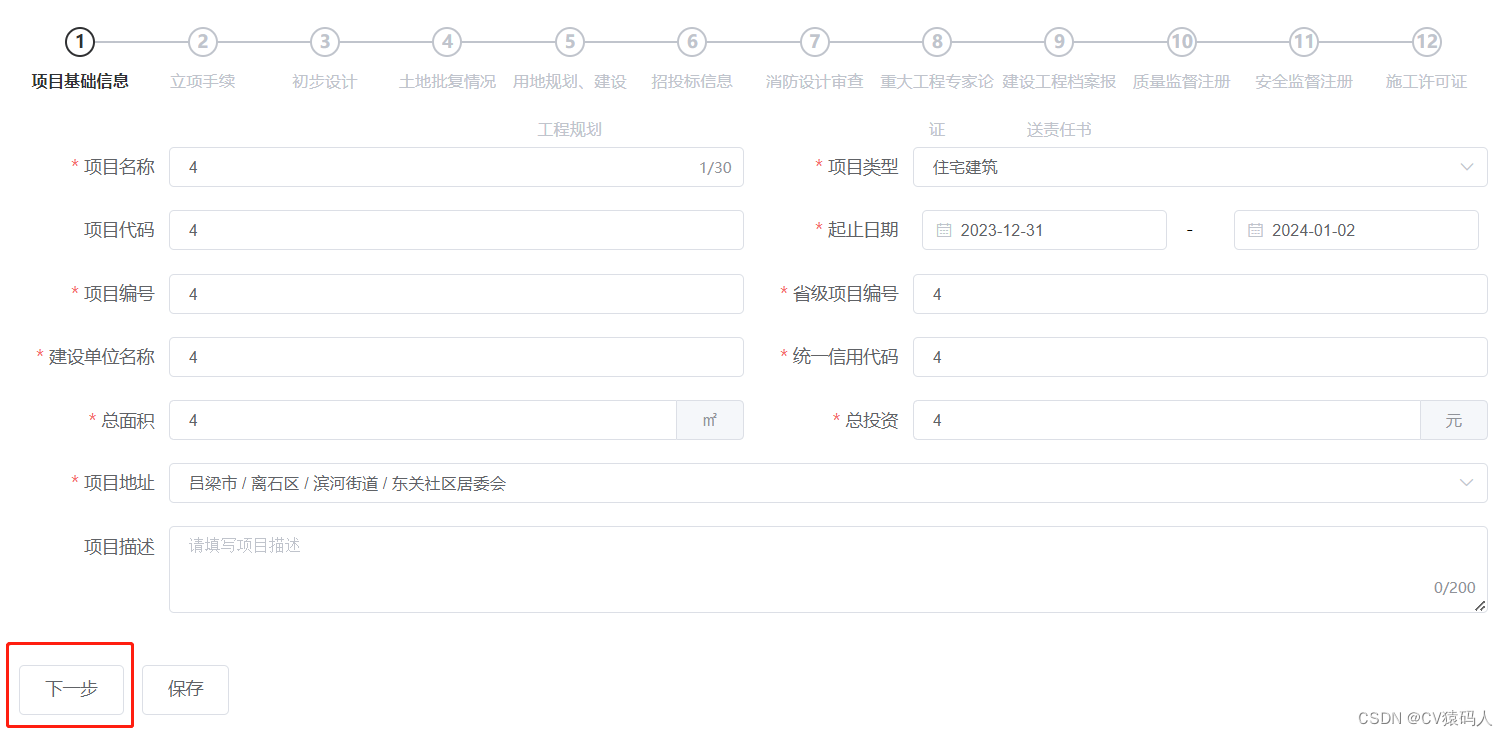Go to 安全监督注册 step label
1508x736 pixels.
[x=1304, y=82]
